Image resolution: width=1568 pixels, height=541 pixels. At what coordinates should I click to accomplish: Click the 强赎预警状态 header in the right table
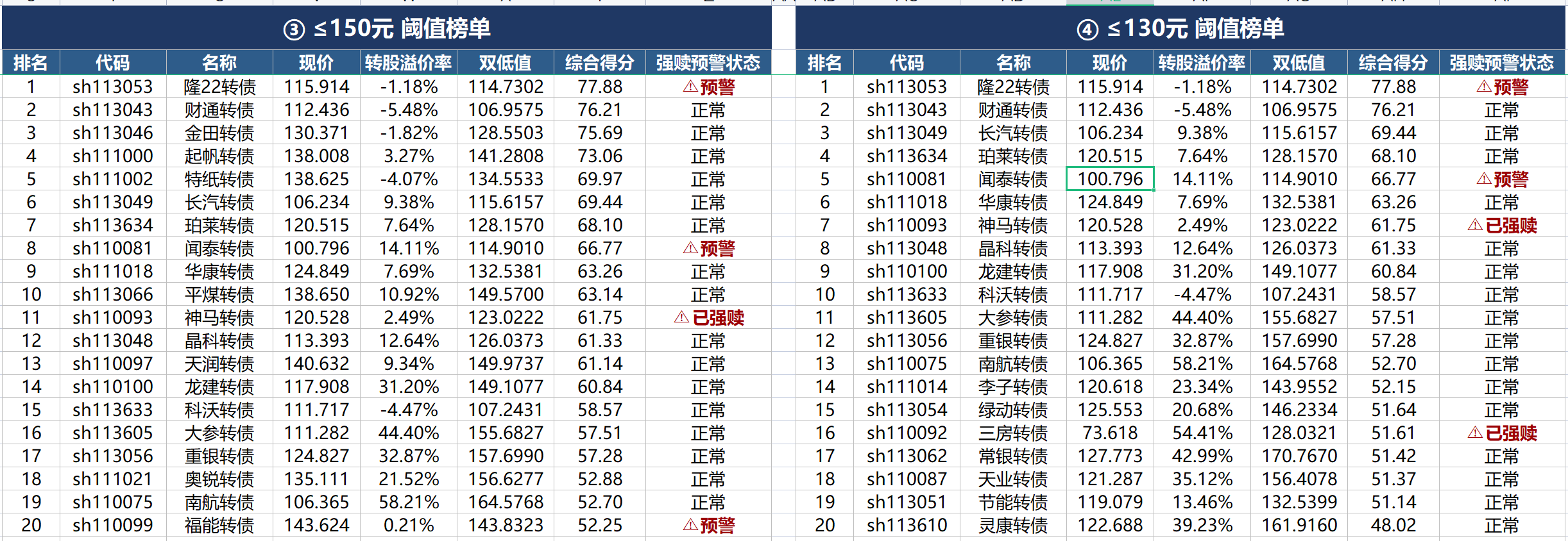(1502, 63)
